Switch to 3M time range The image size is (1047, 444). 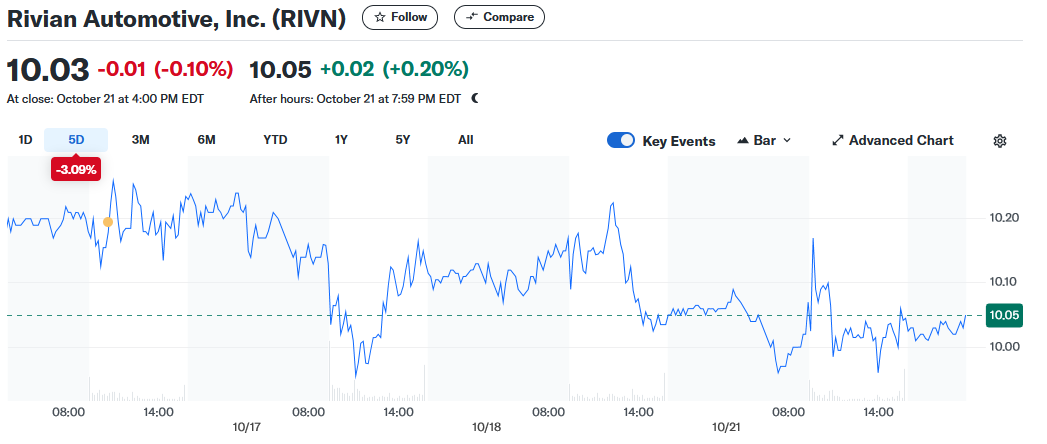[x=140, y=140]
